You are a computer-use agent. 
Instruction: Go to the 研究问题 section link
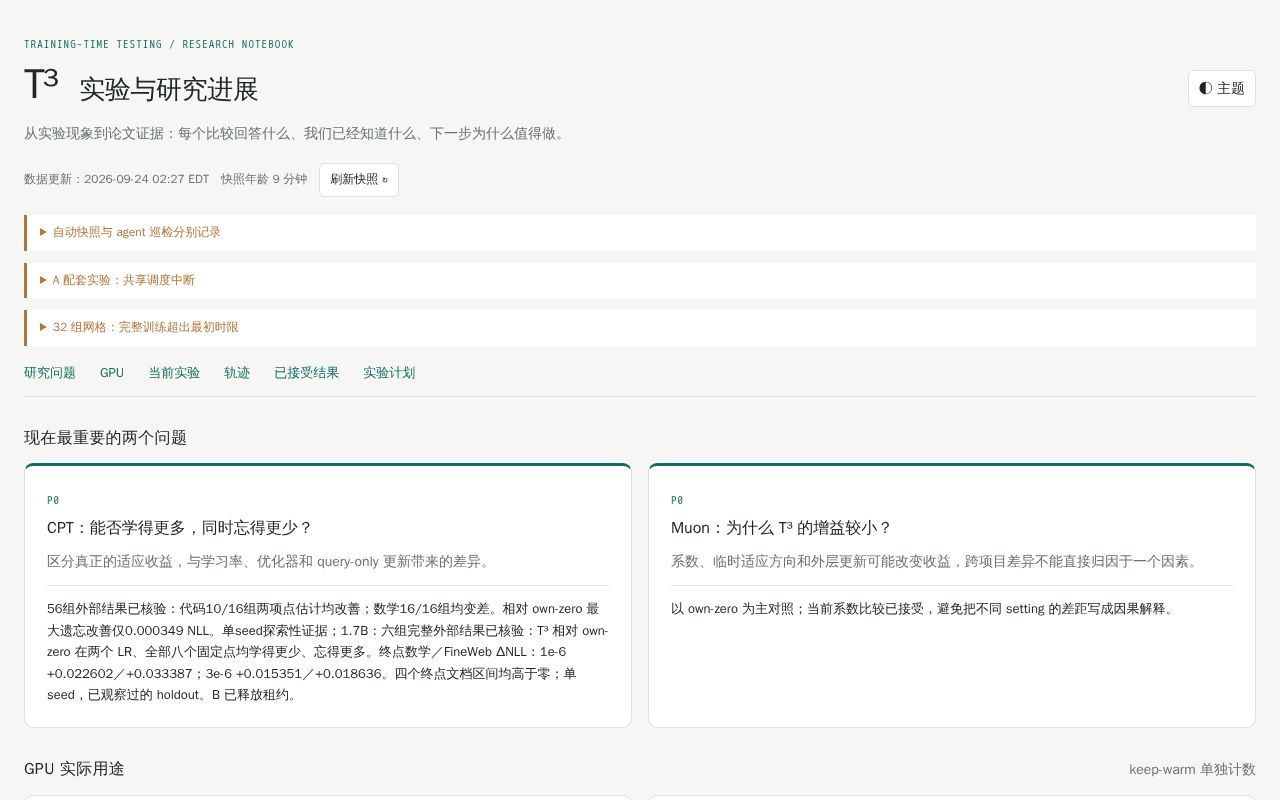[50, 373]
